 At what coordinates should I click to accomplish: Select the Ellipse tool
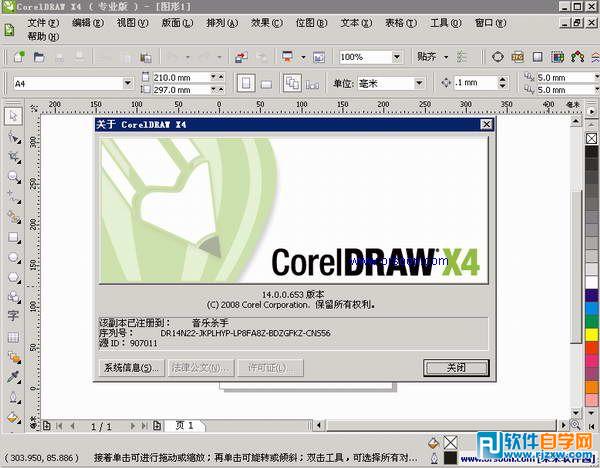coord(14,258)
